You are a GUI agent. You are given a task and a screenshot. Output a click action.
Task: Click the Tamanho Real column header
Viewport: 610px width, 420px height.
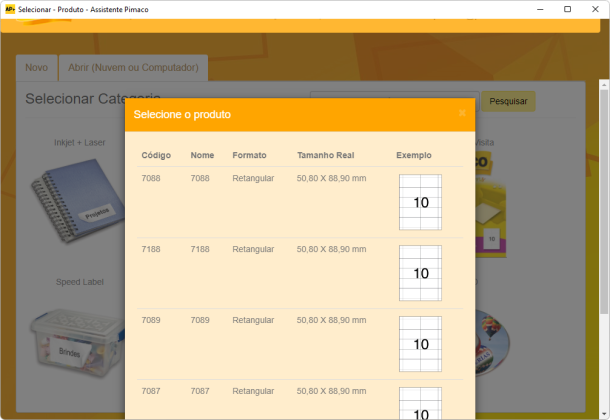coord(326,155)
